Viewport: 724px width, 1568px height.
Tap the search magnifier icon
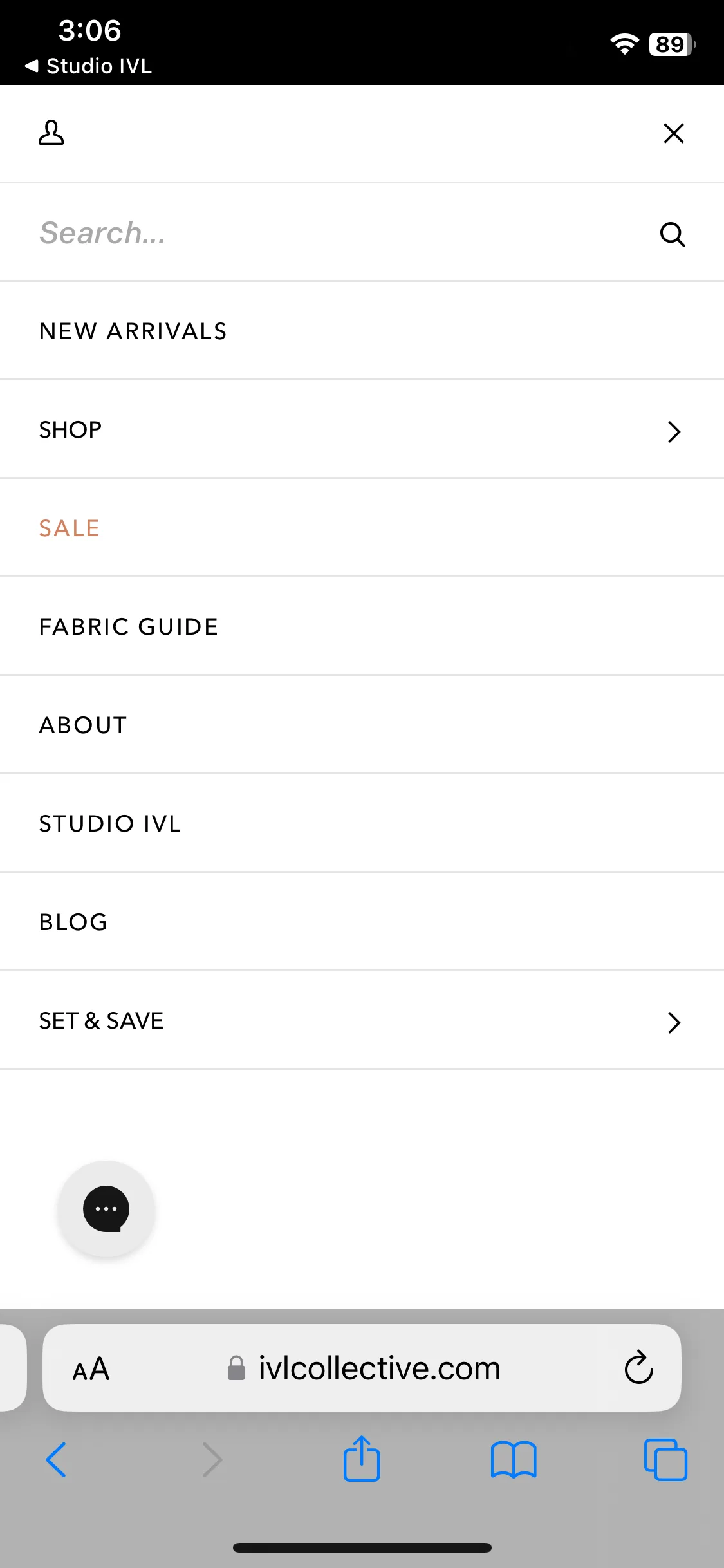(673, 234)
